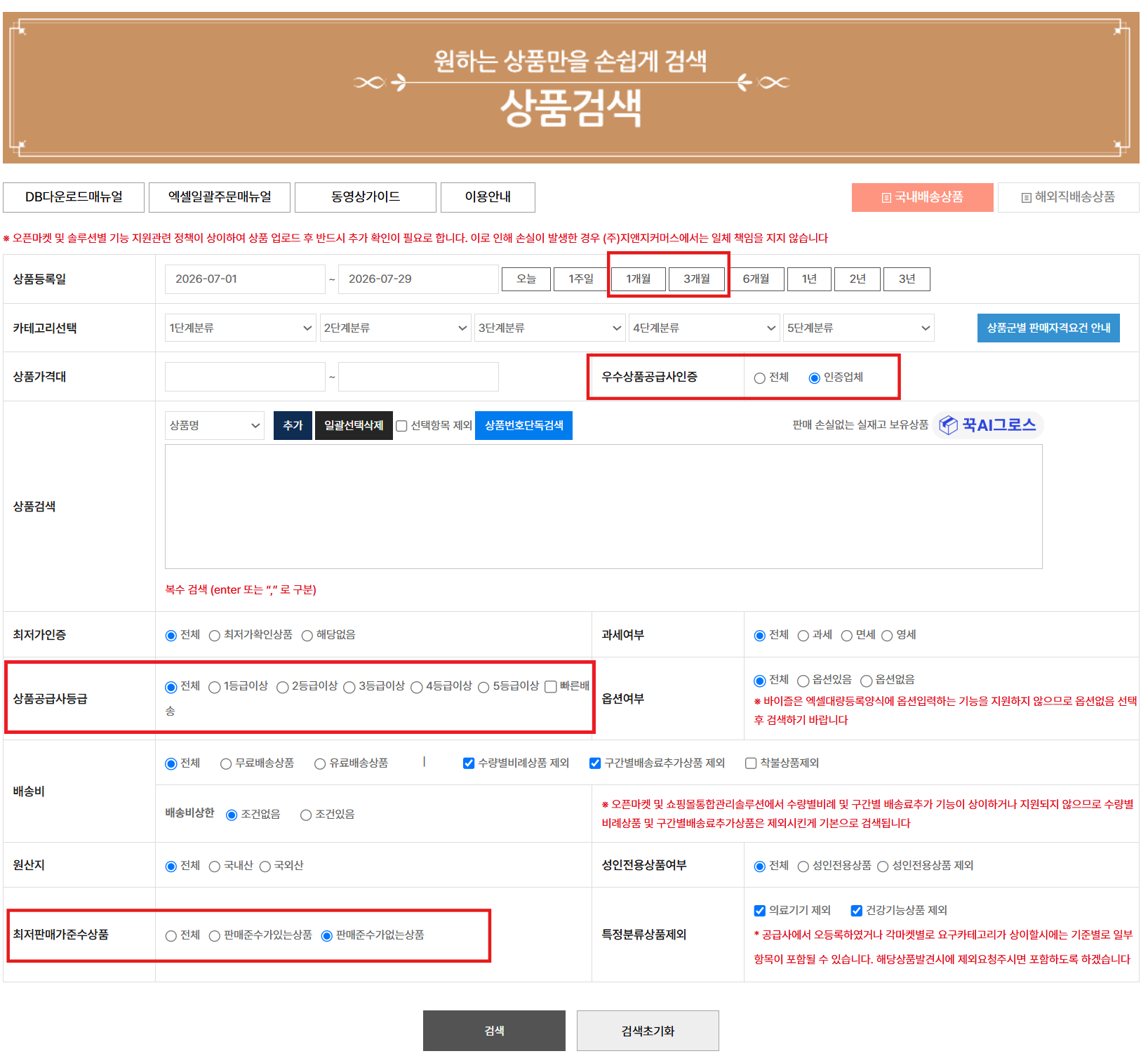Set date range to 1개월
This screenshot has width=1148, height=1063.
[x=639, y=279]
